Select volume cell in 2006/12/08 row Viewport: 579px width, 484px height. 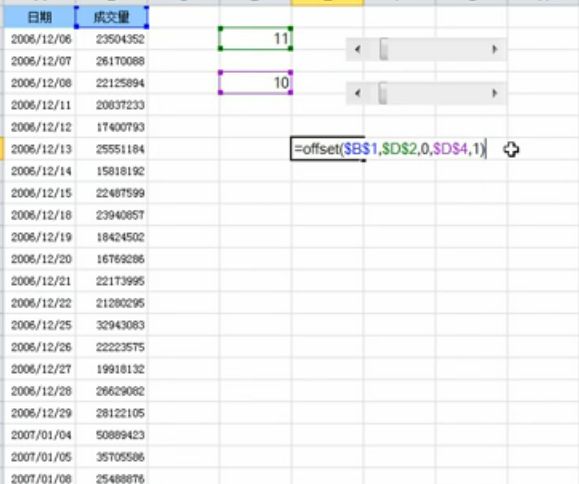point(112,83)
